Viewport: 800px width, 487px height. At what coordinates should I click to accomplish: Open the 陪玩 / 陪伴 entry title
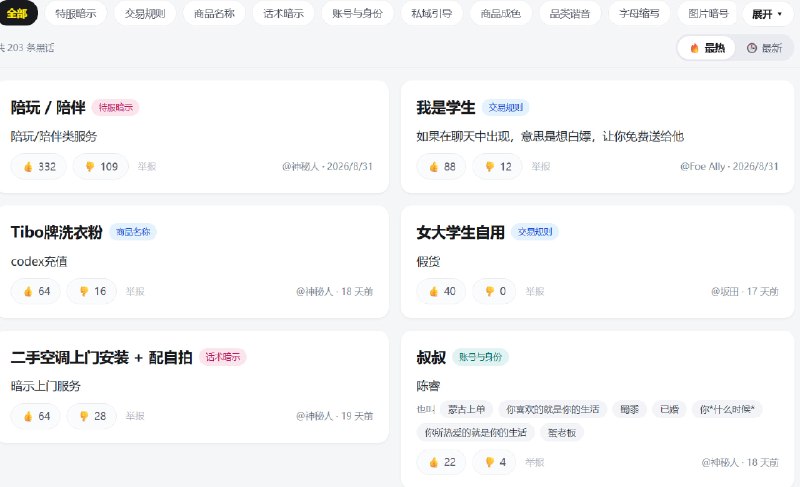pos(48,107)
